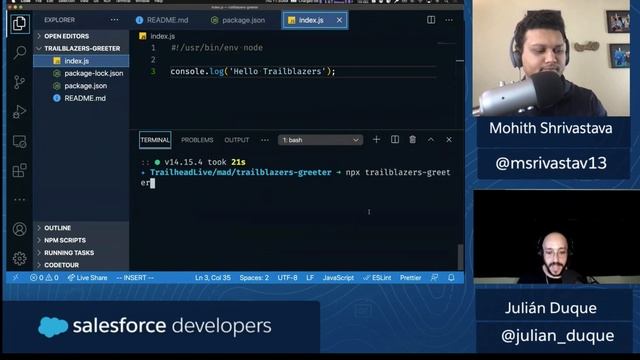The image size is (640, 360).
Task: Open the Remote Explorer view
Action: tap(19, 141)
